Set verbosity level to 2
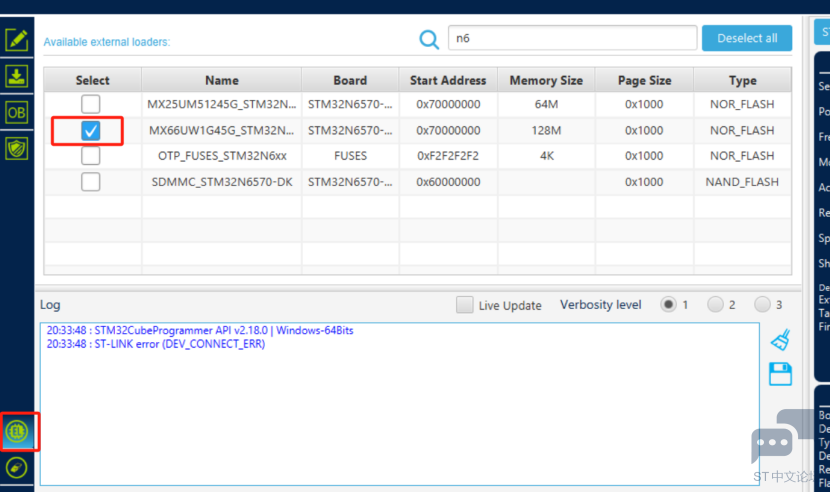The width and height of the screenshot is (830, 492). pyautogui.click(x=715, y=305)
